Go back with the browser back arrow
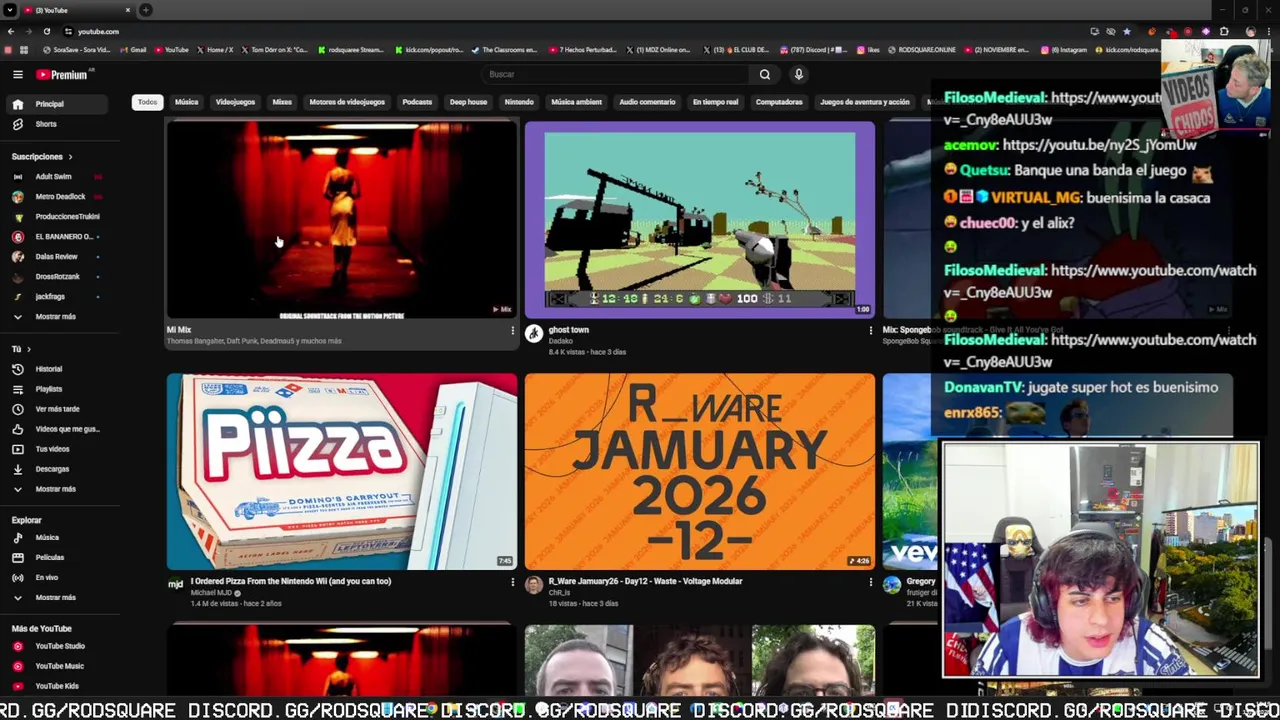 [x=9, y=31]
